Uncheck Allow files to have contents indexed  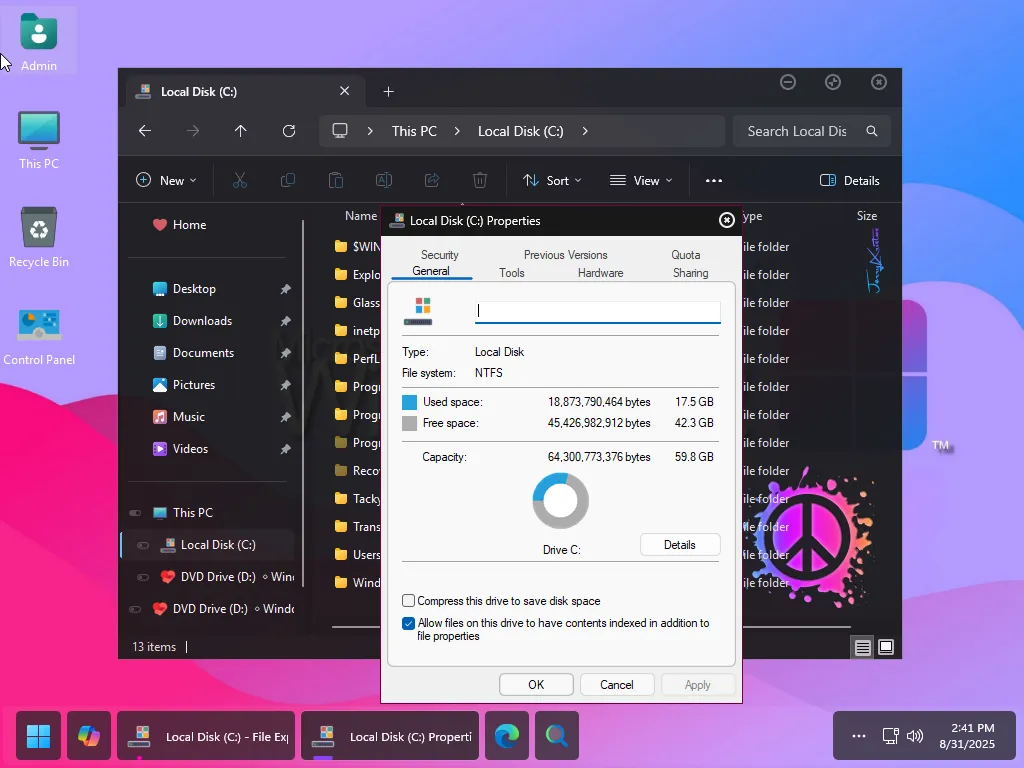click(409, 623)
